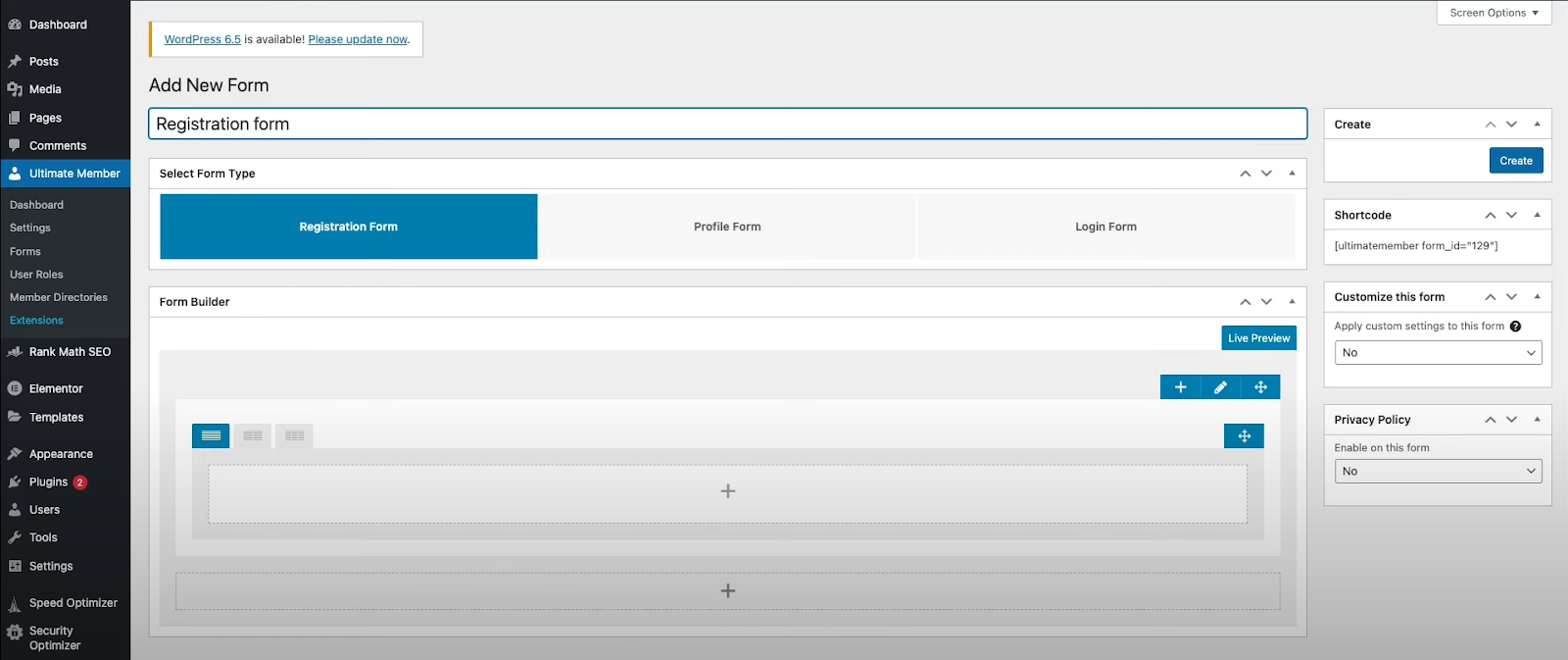Select the two-column layout icon
The image size is (1568, 660).
pyautogui.click(x=253, y=435)
